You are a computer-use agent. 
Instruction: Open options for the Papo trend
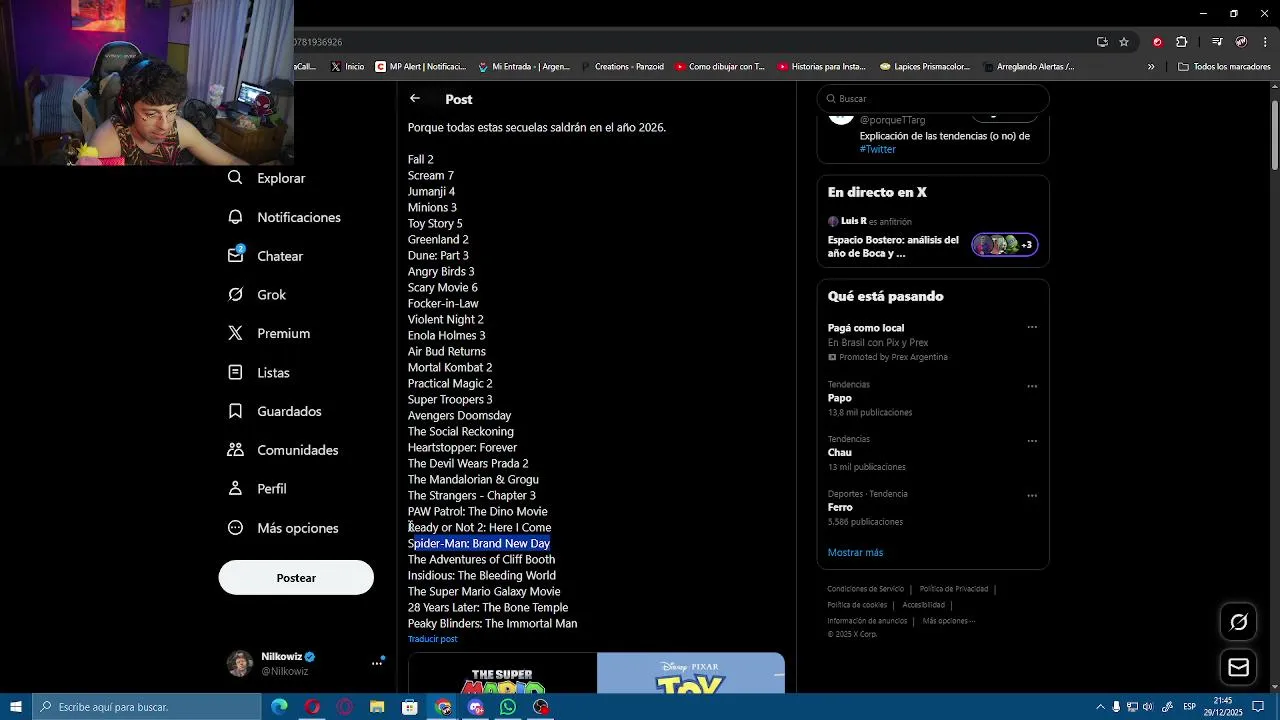tap(1032, 386)
